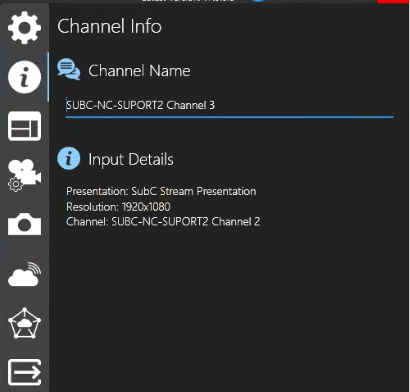
Task: Click the blue circle at the top
Action: (258, 1)
